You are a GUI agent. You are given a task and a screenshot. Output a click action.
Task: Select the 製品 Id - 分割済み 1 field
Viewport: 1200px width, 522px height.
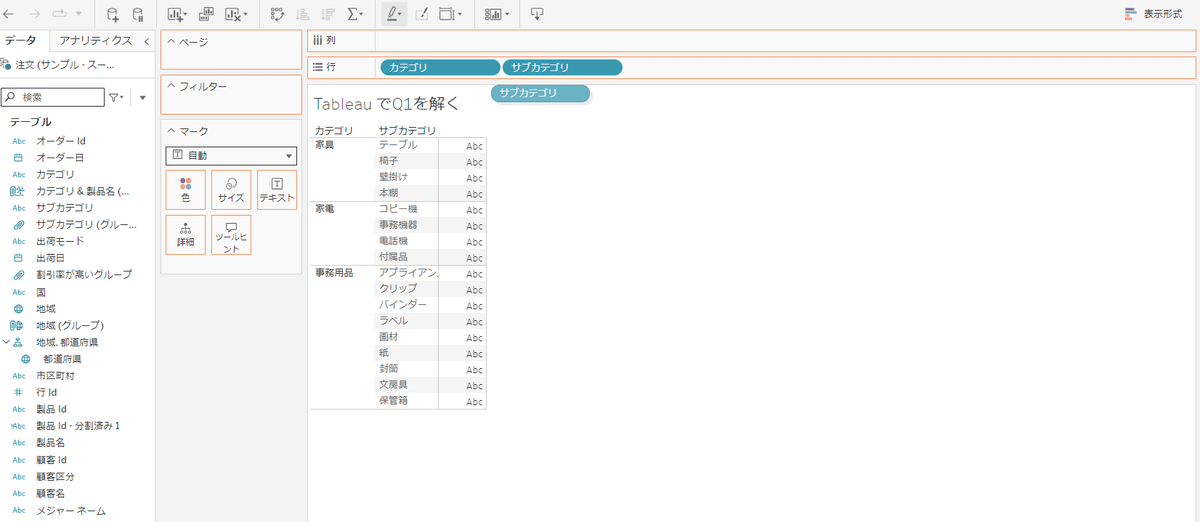(x=78, y=426)
